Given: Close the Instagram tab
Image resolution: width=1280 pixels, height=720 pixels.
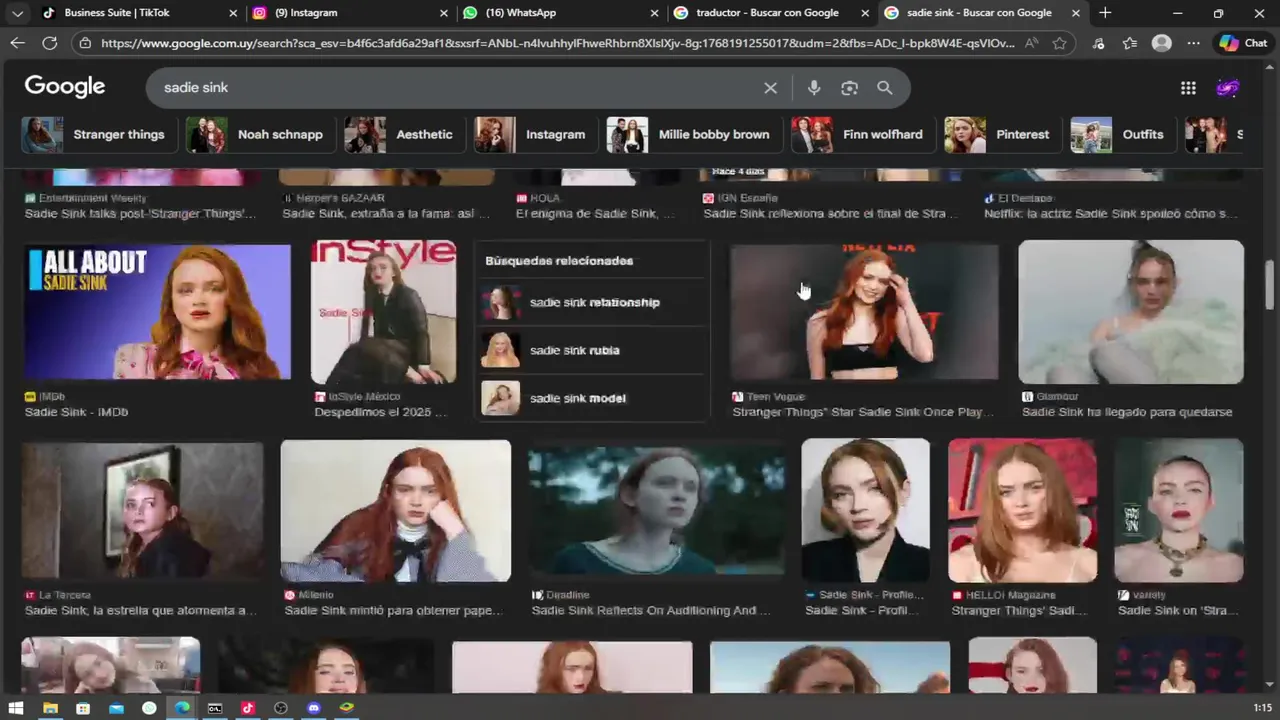Looking at the screenshot, I should tap(444, 13).
